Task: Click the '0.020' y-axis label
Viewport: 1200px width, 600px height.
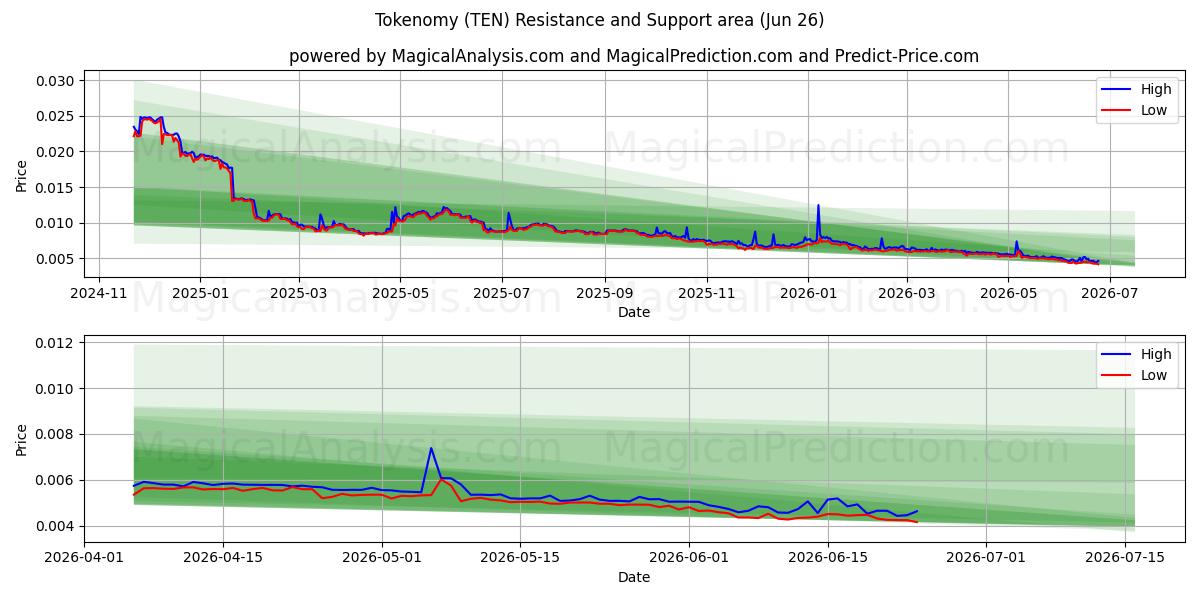Action: (56, 152)
